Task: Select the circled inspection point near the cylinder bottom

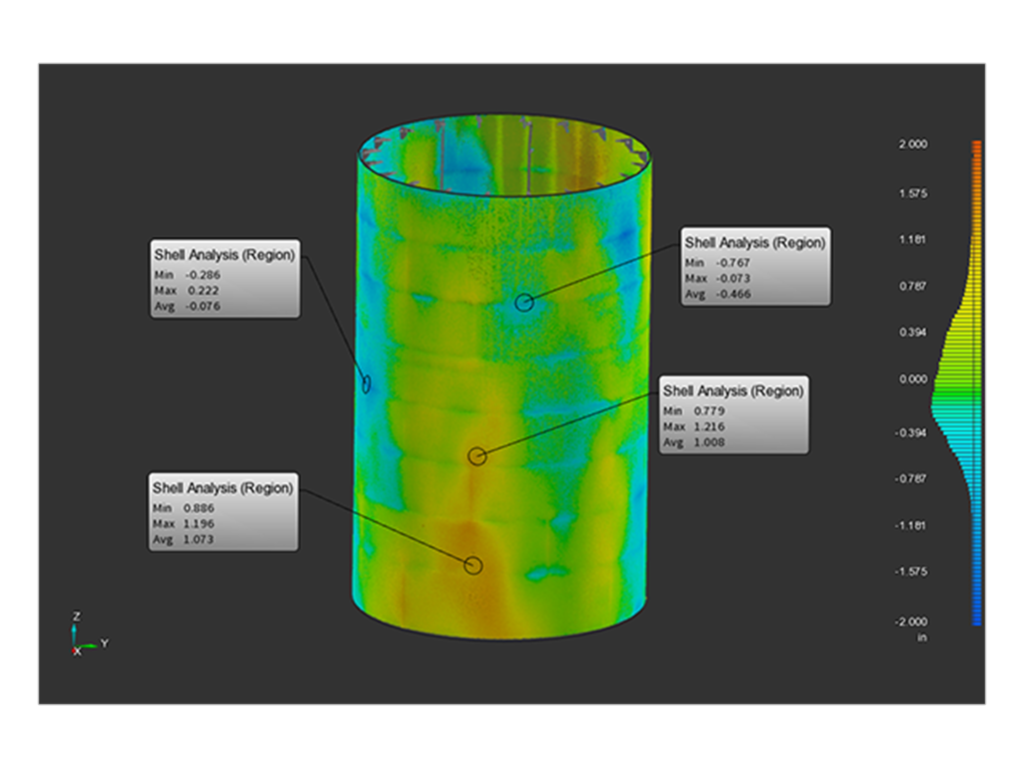Action: coord(473,566)
